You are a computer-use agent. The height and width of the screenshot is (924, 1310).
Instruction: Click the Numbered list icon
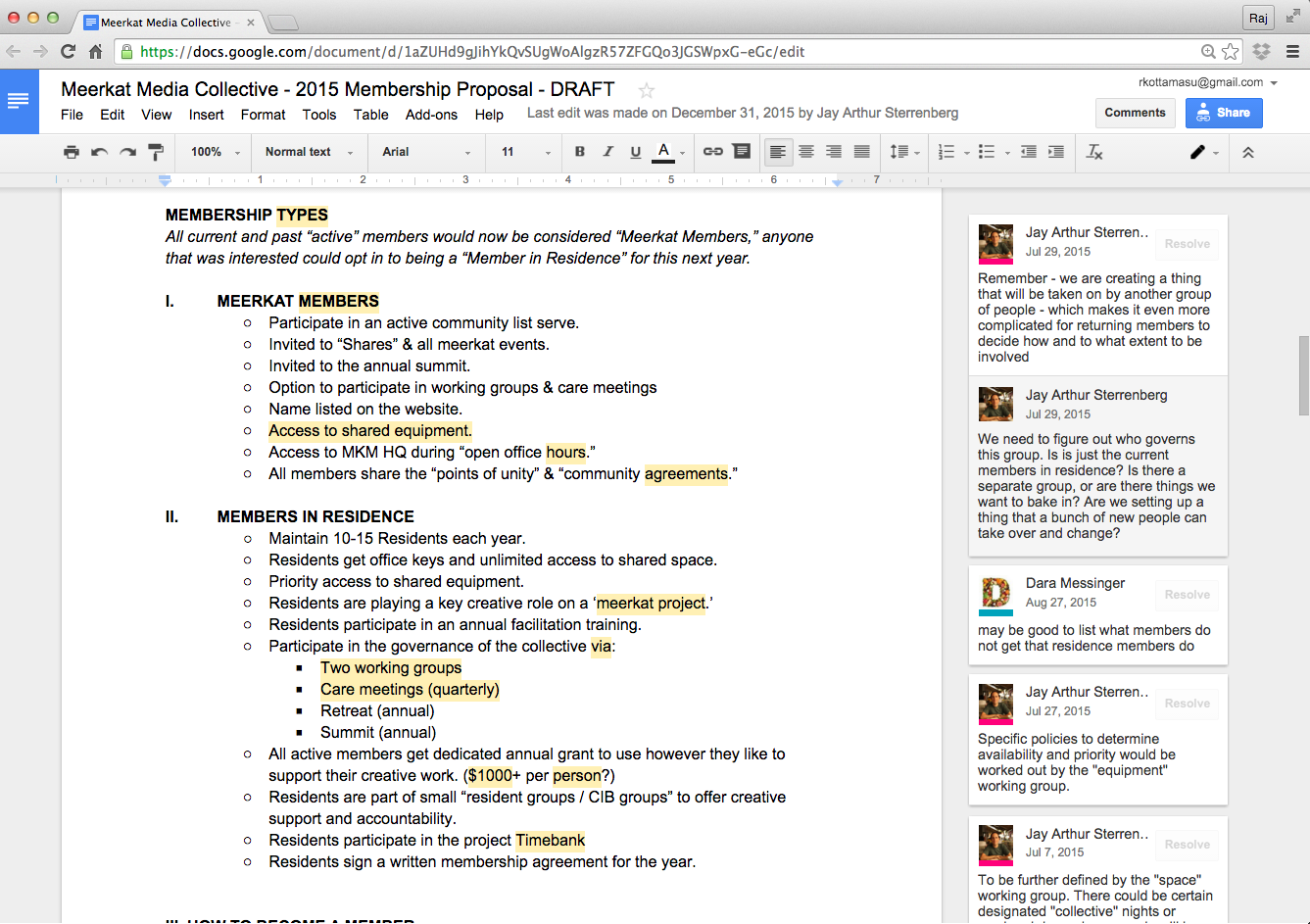pyautogui.click(x=946, y=152)
